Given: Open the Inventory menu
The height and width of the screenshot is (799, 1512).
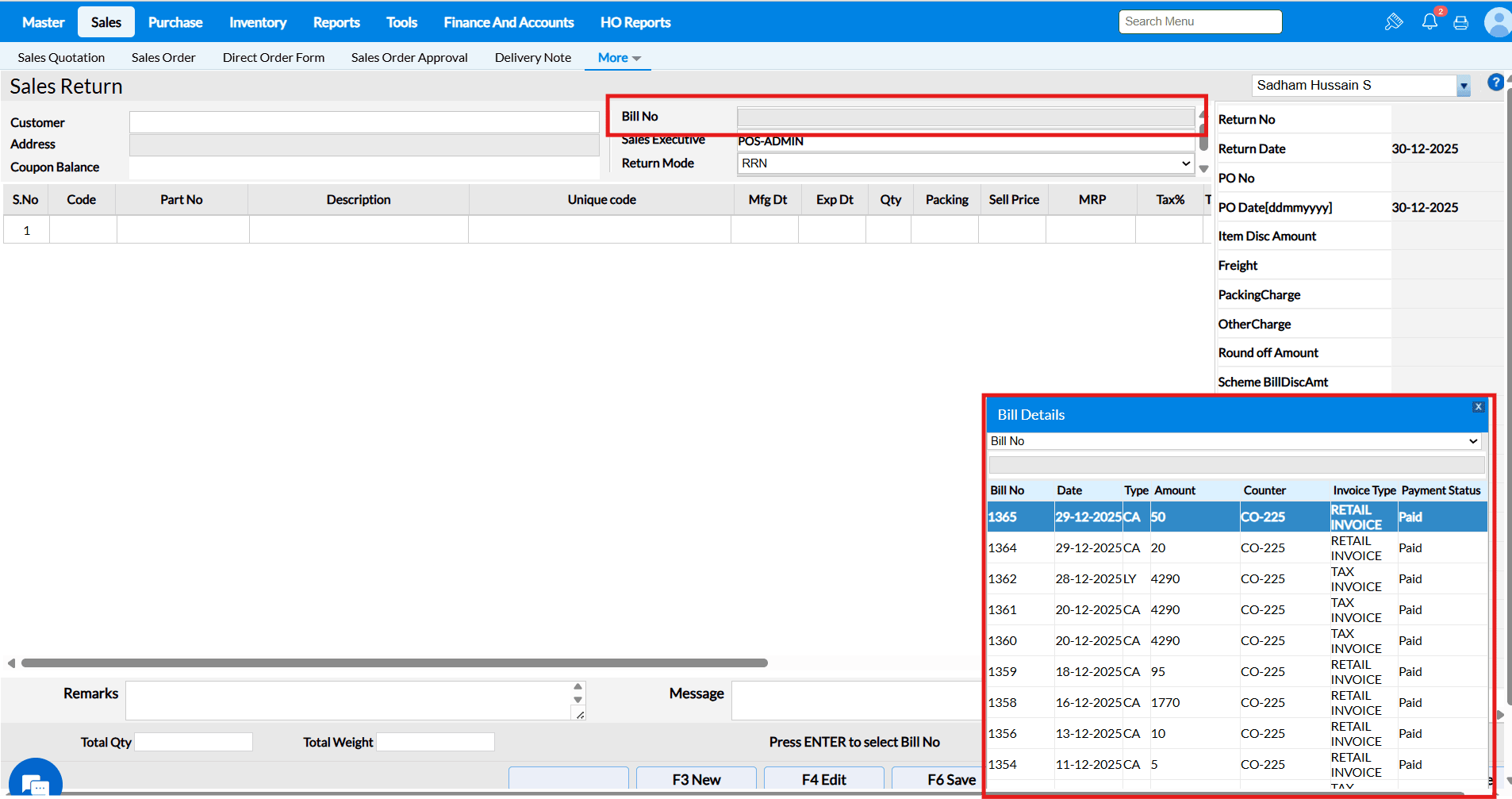Looking at the screenshot, I should point(258,22).
